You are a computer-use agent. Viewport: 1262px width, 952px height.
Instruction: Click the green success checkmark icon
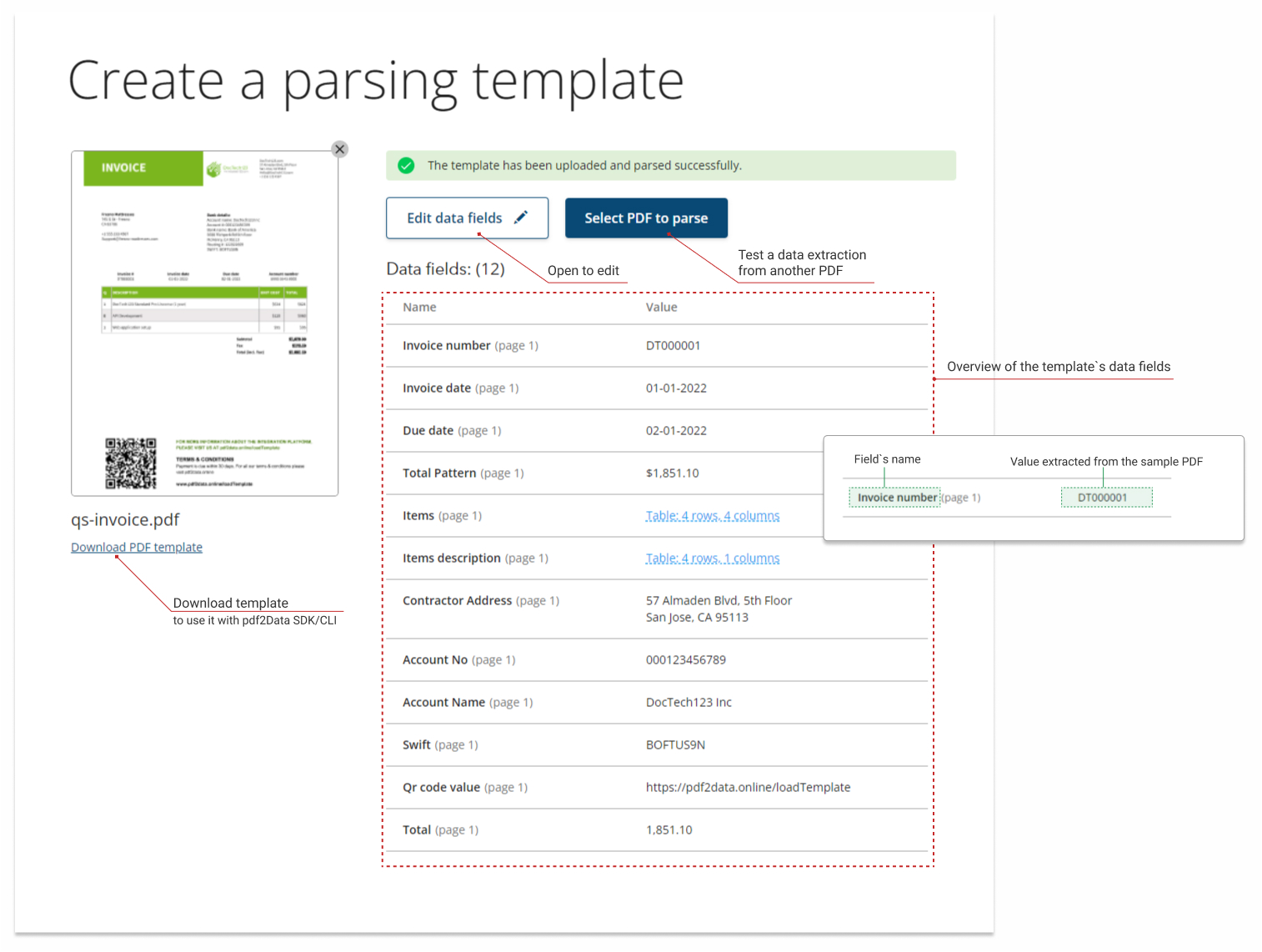pyautogui.click(x=406, y=166)
